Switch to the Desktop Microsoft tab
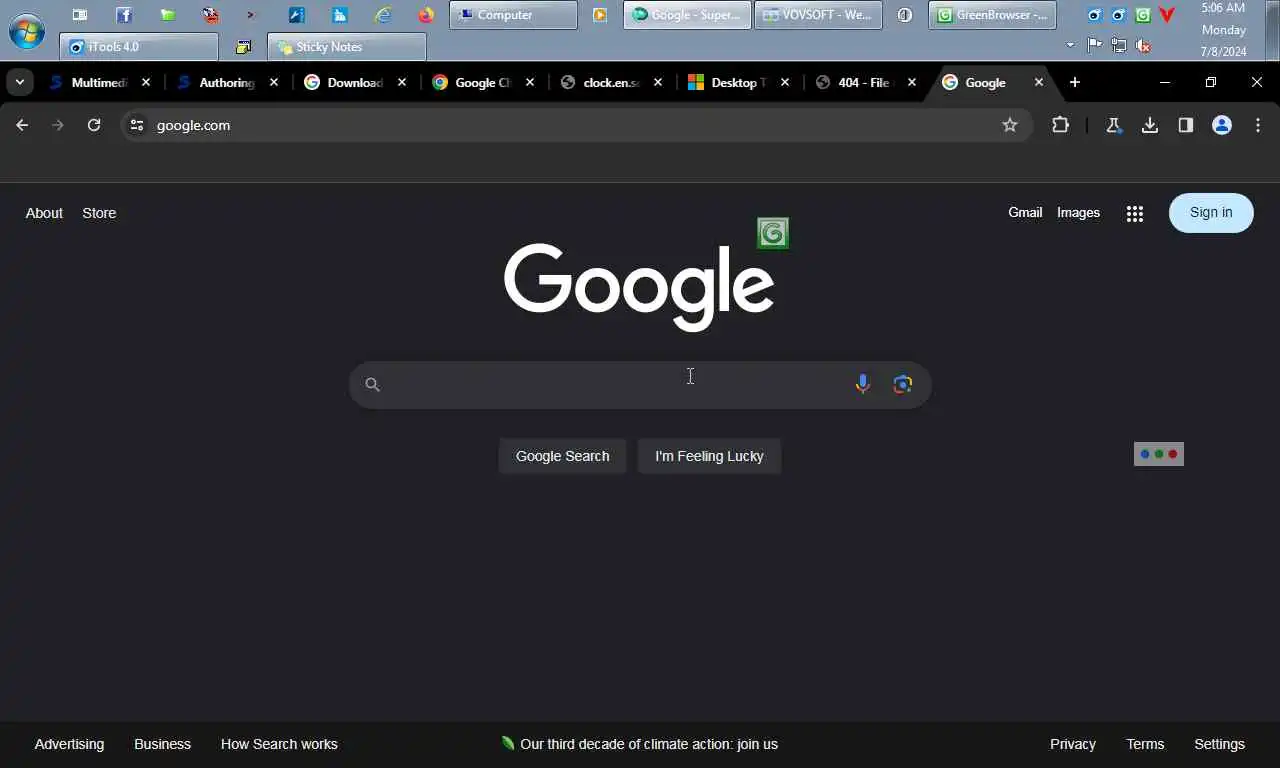 [x=738, y=83]
